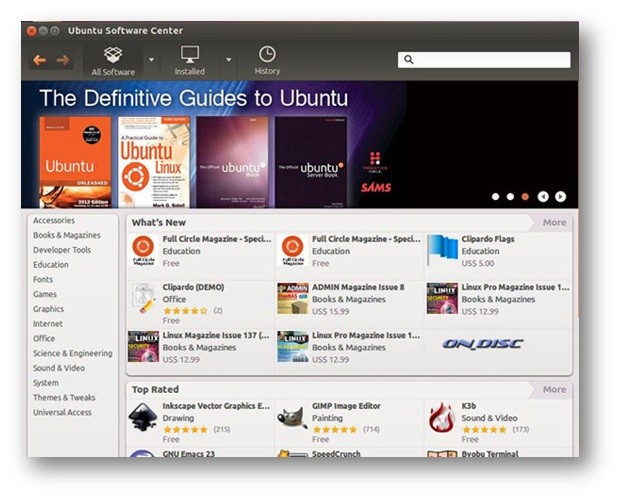
Task: Open A Practical Guide to Ubuntu Linux cover
Action: (x=154, y=162)
